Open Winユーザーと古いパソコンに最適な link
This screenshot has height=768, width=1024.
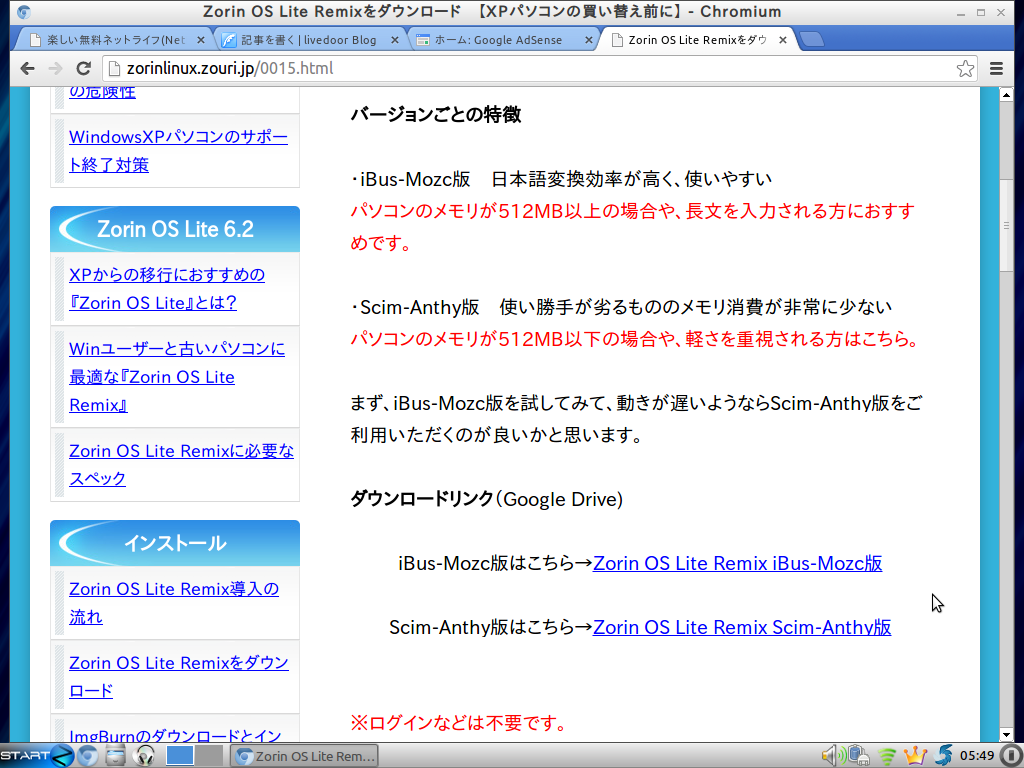pos(177,377)
